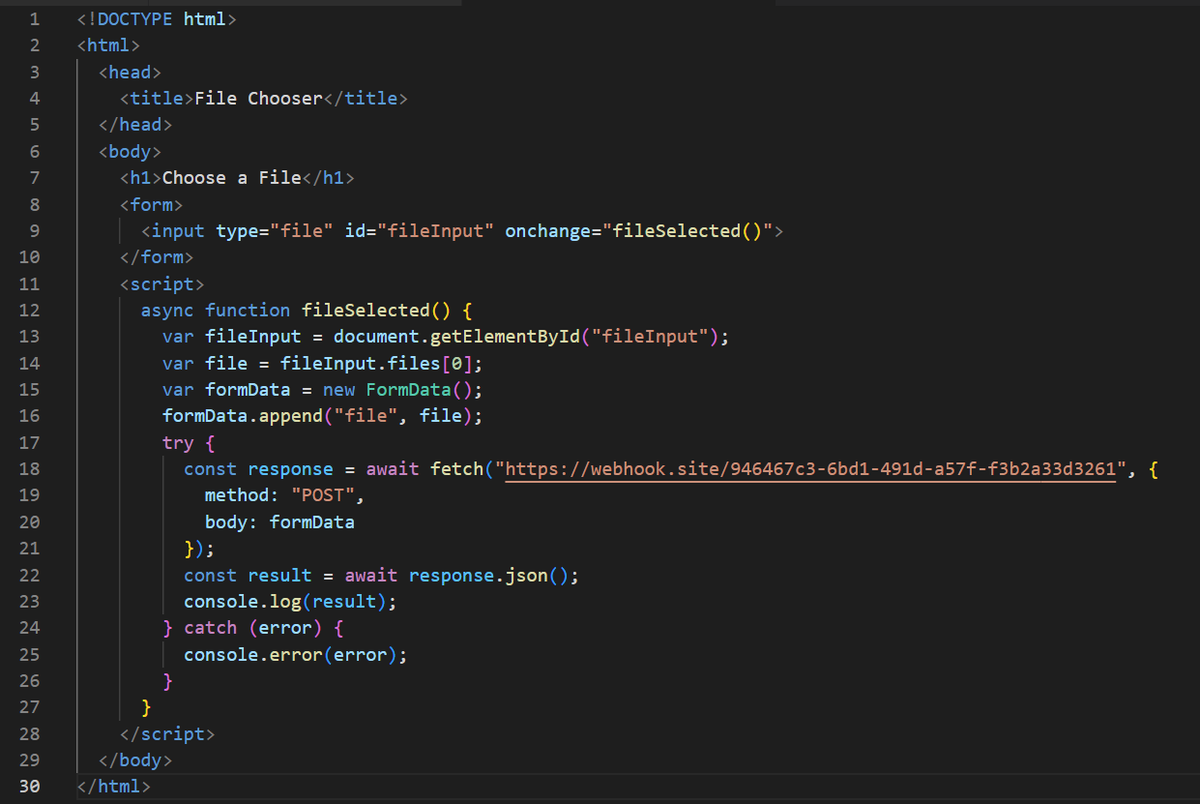The height and width of the screenshot is (804, 1200).
Task: Click the closing </head> tag
Action: click(x=135, y=125)
